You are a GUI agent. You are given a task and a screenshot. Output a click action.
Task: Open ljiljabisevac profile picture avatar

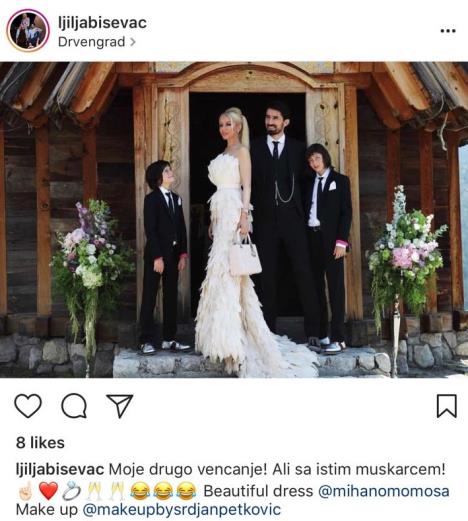click(x=28, y=30)
